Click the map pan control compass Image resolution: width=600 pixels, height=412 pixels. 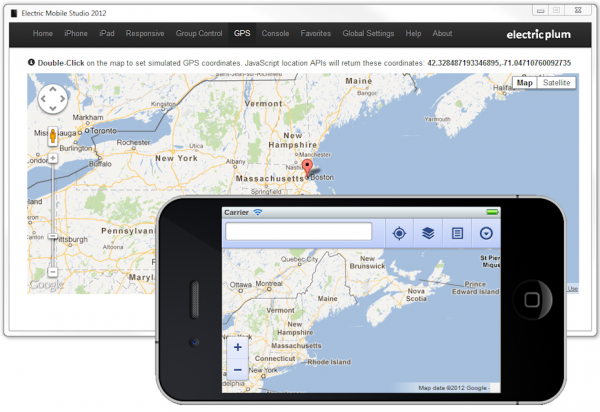tap(52, 99)
